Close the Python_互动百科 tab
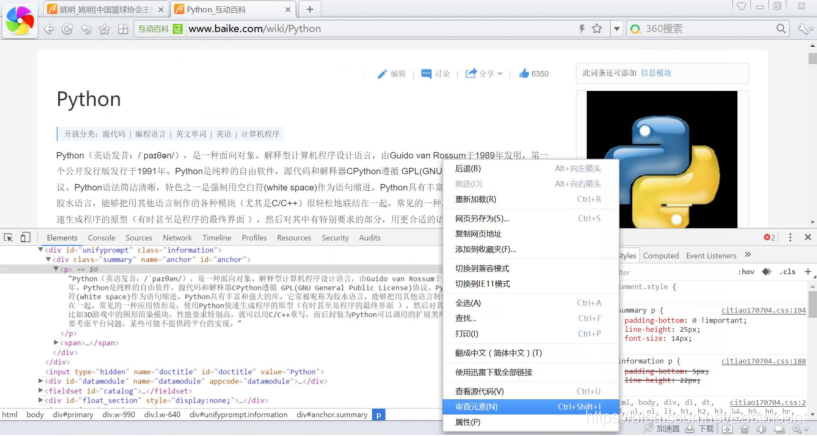 [x=288, y=10]
